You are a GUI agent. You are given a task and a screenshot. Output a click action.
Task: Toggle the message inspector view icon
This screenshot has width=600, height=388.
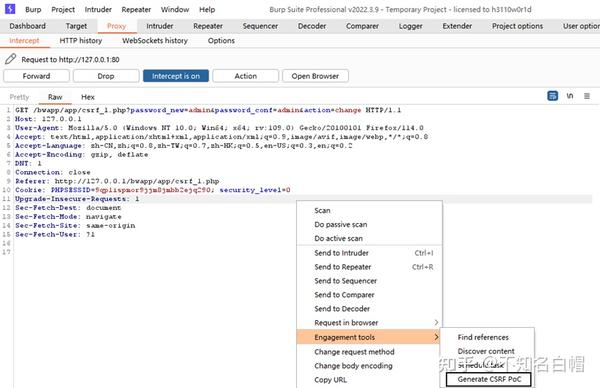coord(553,96)
